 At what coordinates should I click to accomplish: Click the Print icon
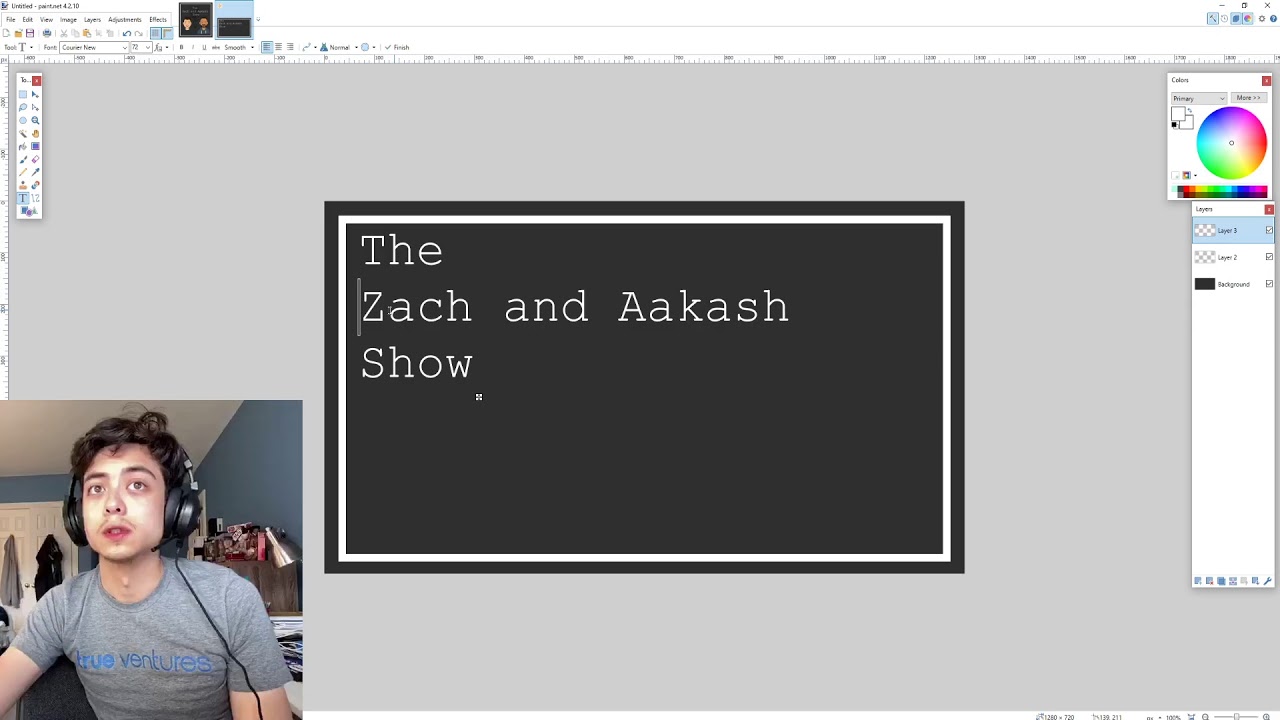coord(47,33)
